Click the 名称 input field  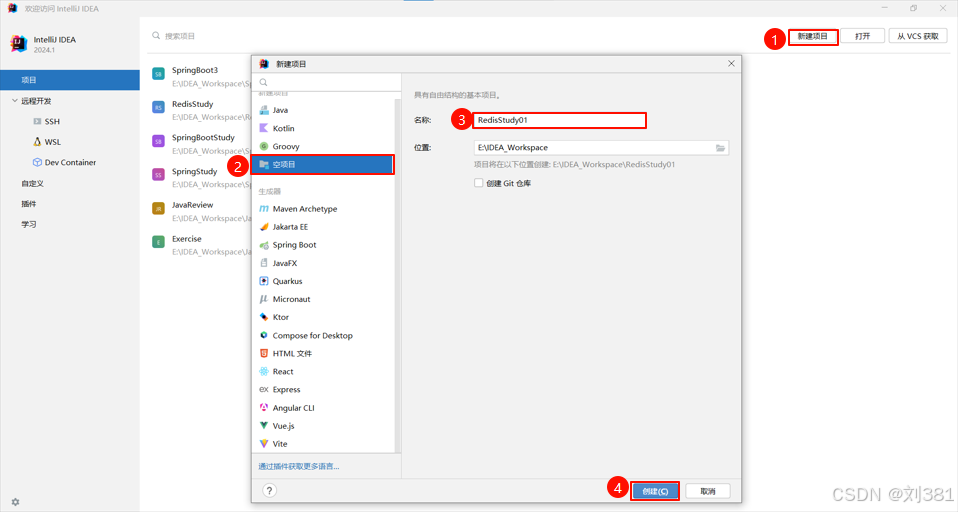[x=559, y=120]
